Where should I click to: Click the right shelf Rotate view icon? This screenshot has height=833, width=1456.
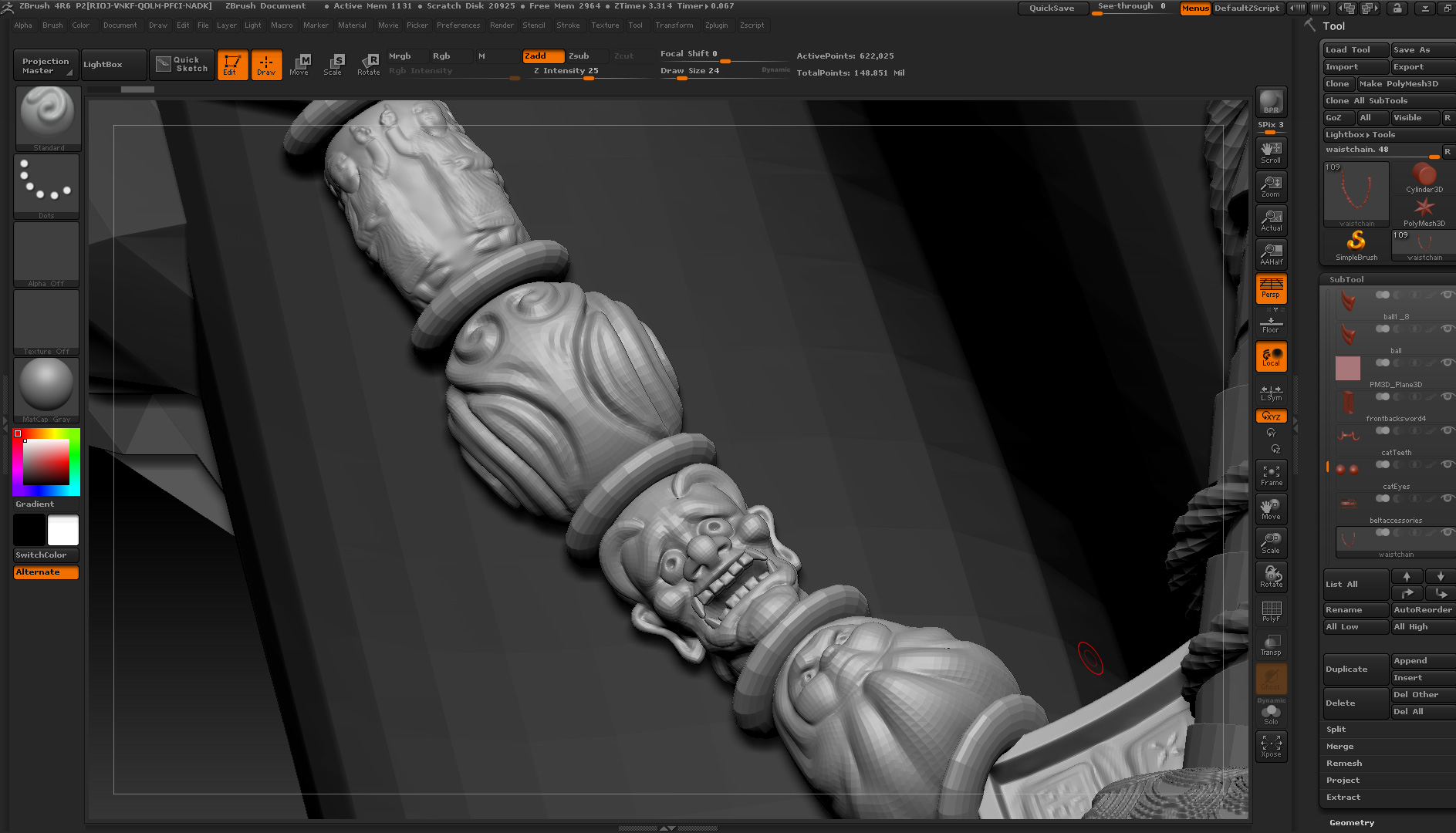(x=1271, y=577)
